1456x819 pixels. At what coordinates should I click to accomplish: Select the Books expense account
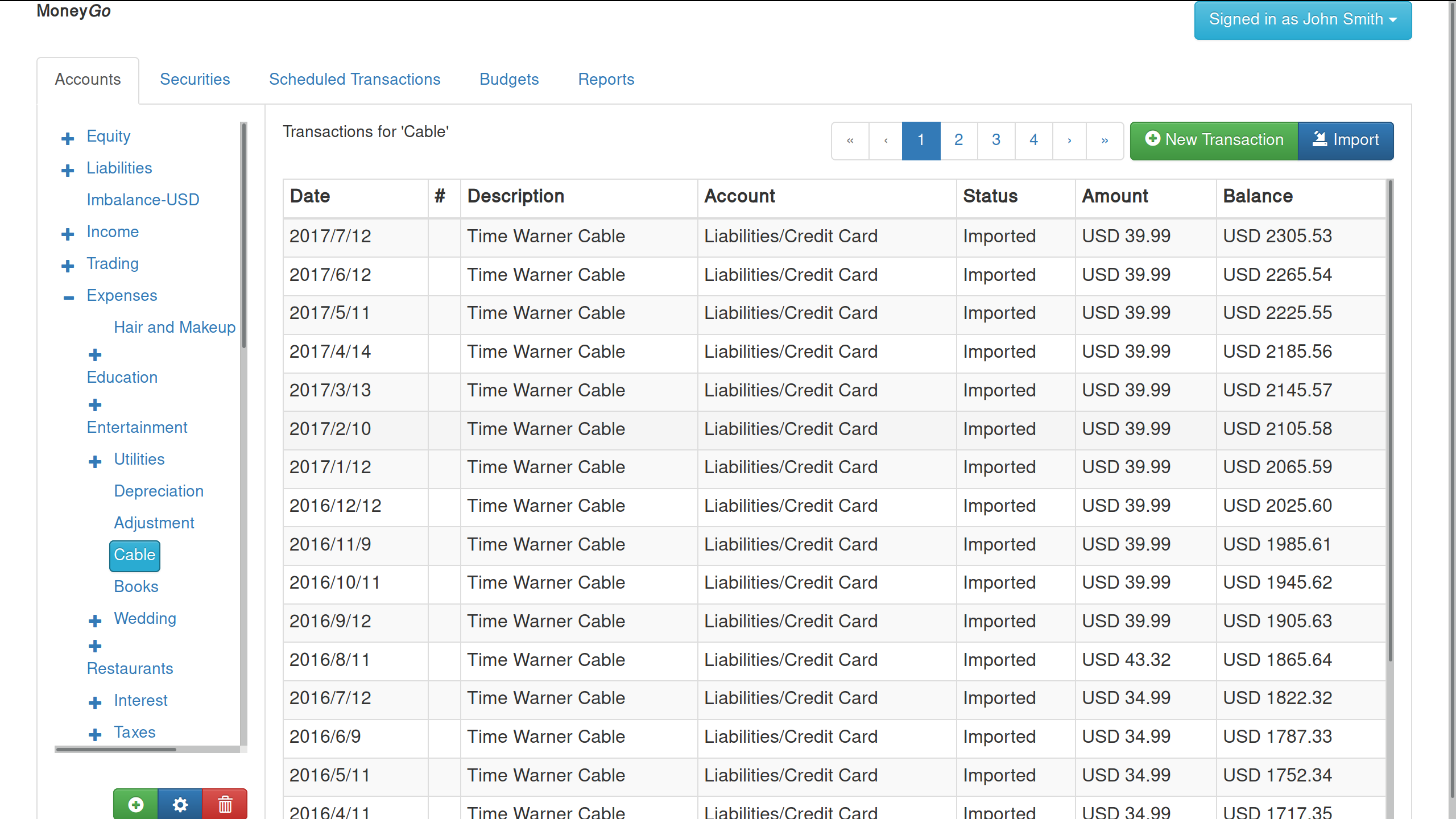[x=136, y=586]
